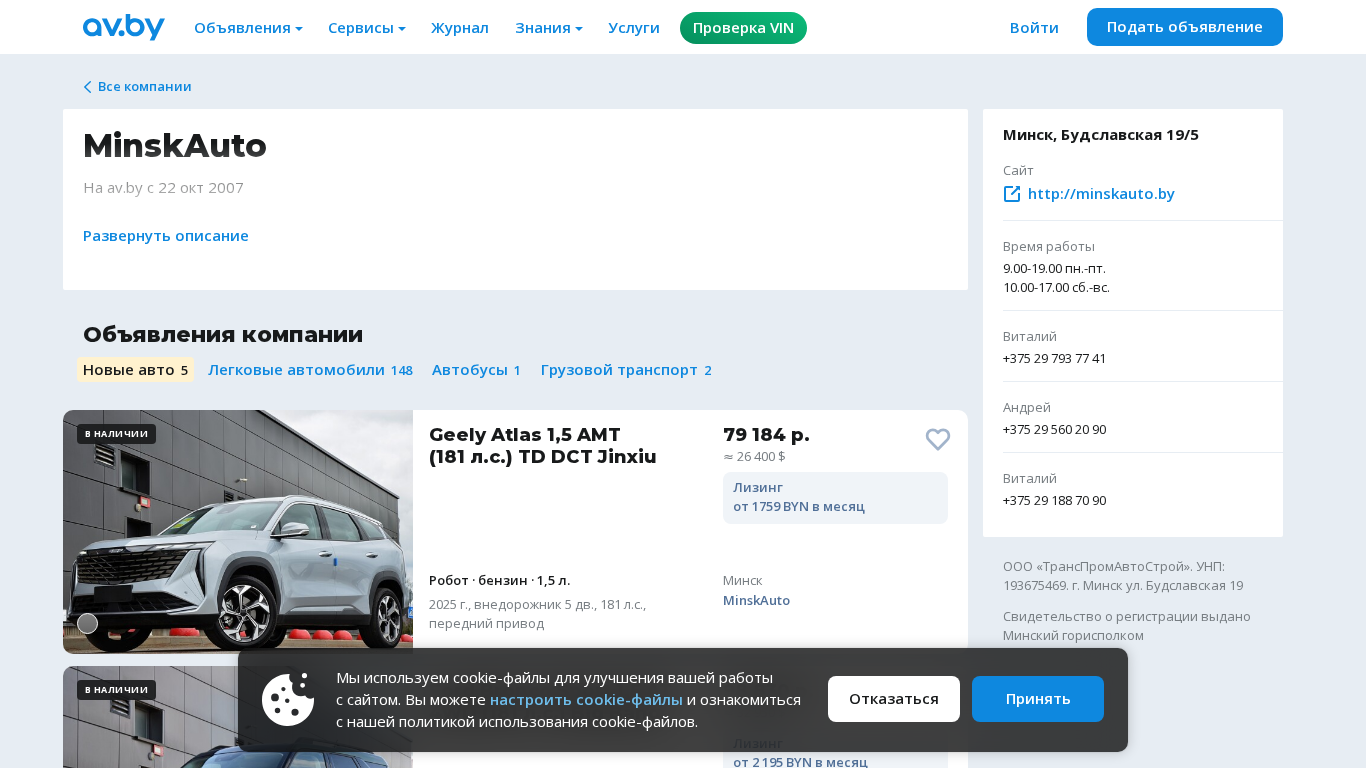The height and width of the screenshot is (768, 1366).
Task: Click the cookie icon in the banner
Action: (288, 699)
